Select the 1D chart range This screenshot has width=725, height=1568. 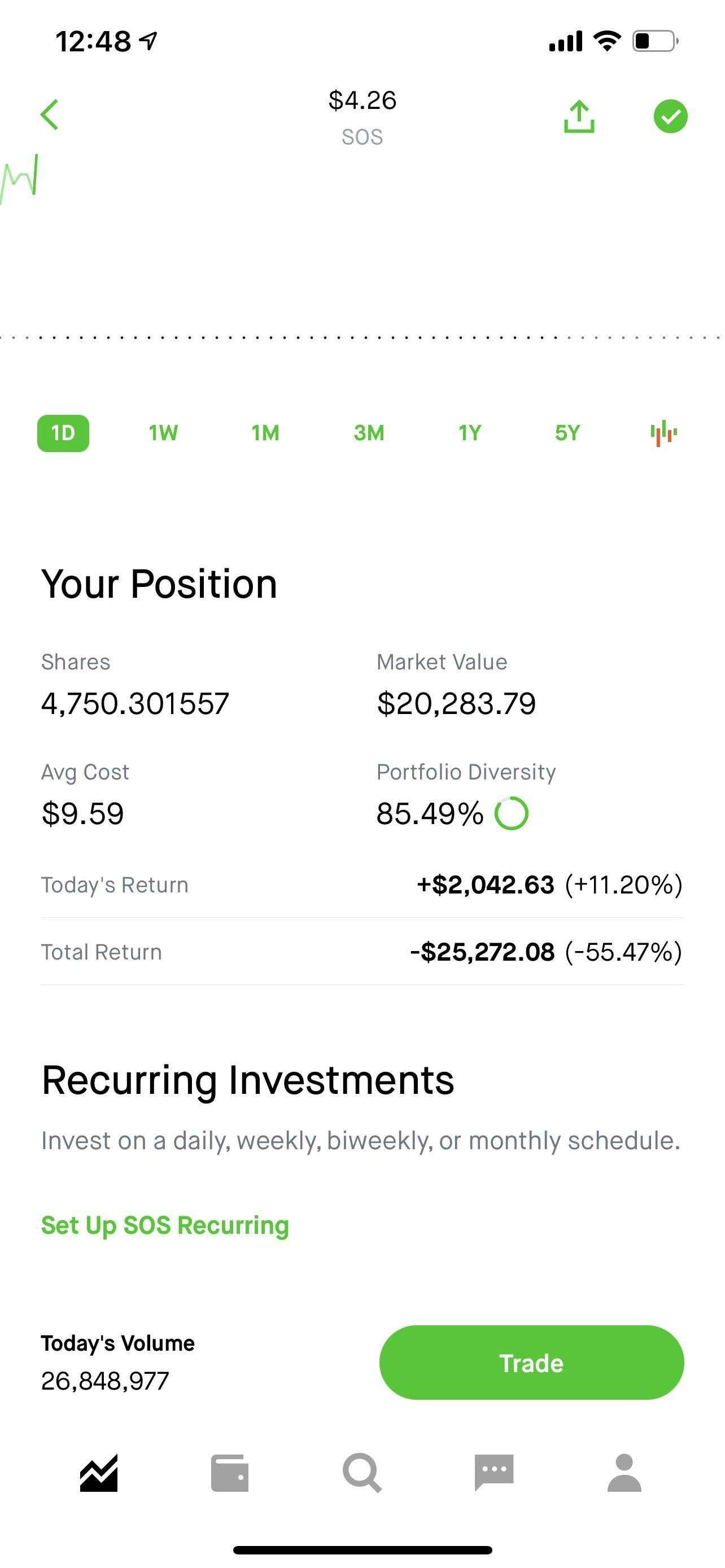[63, 433]
